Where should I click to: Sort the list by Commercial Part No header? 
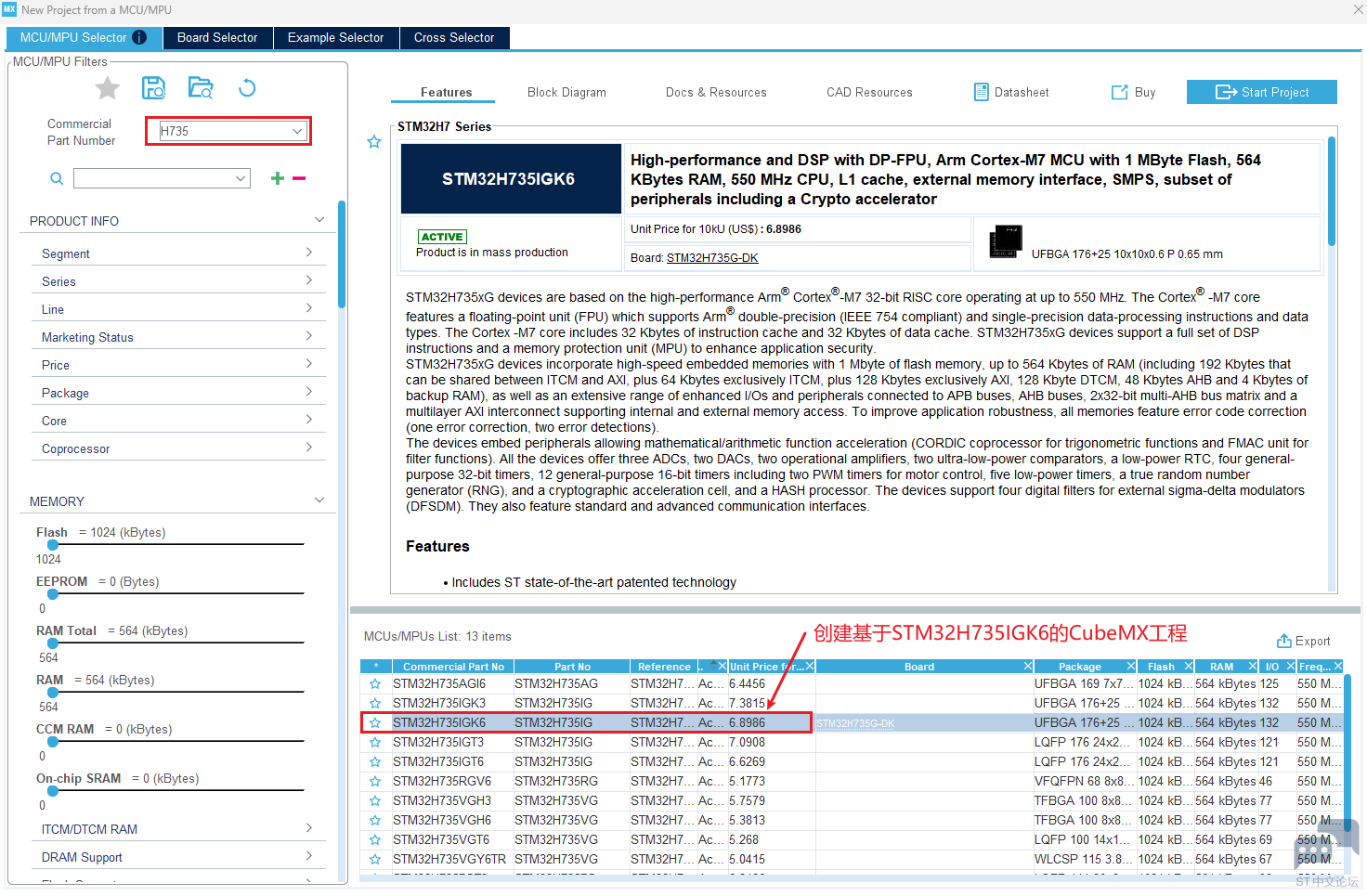coord(453,666)
